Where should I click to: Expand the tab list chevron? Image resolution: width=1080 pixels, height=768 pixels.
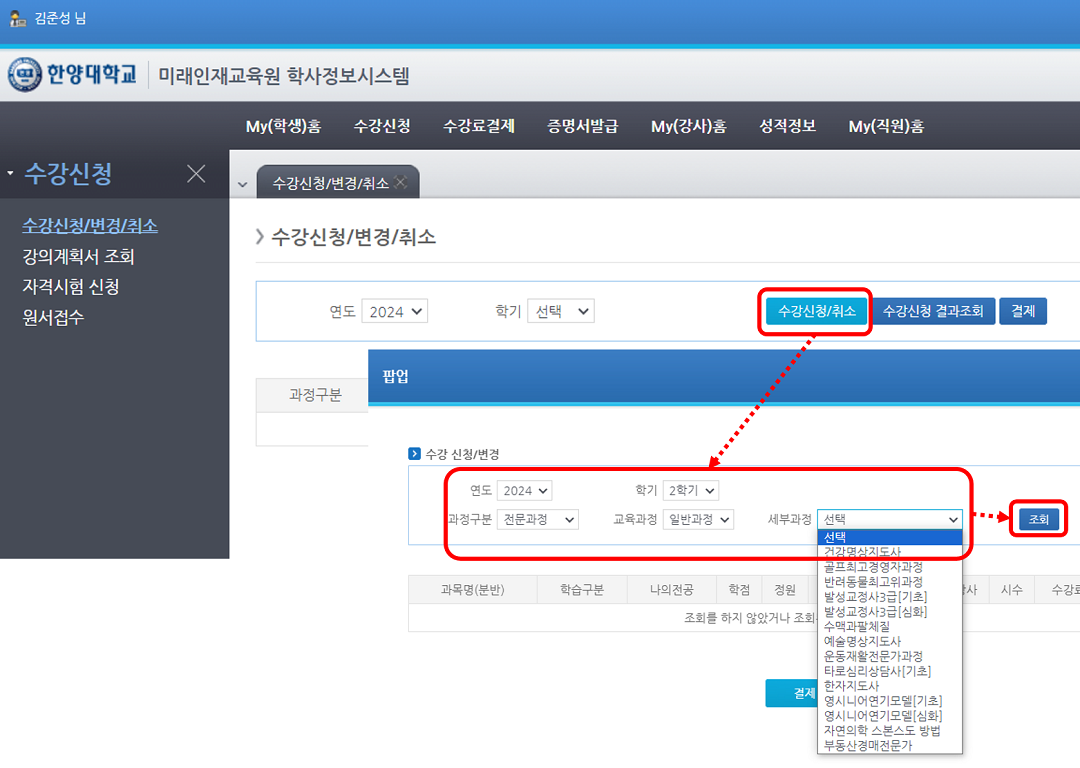click(x=242, y=185)
